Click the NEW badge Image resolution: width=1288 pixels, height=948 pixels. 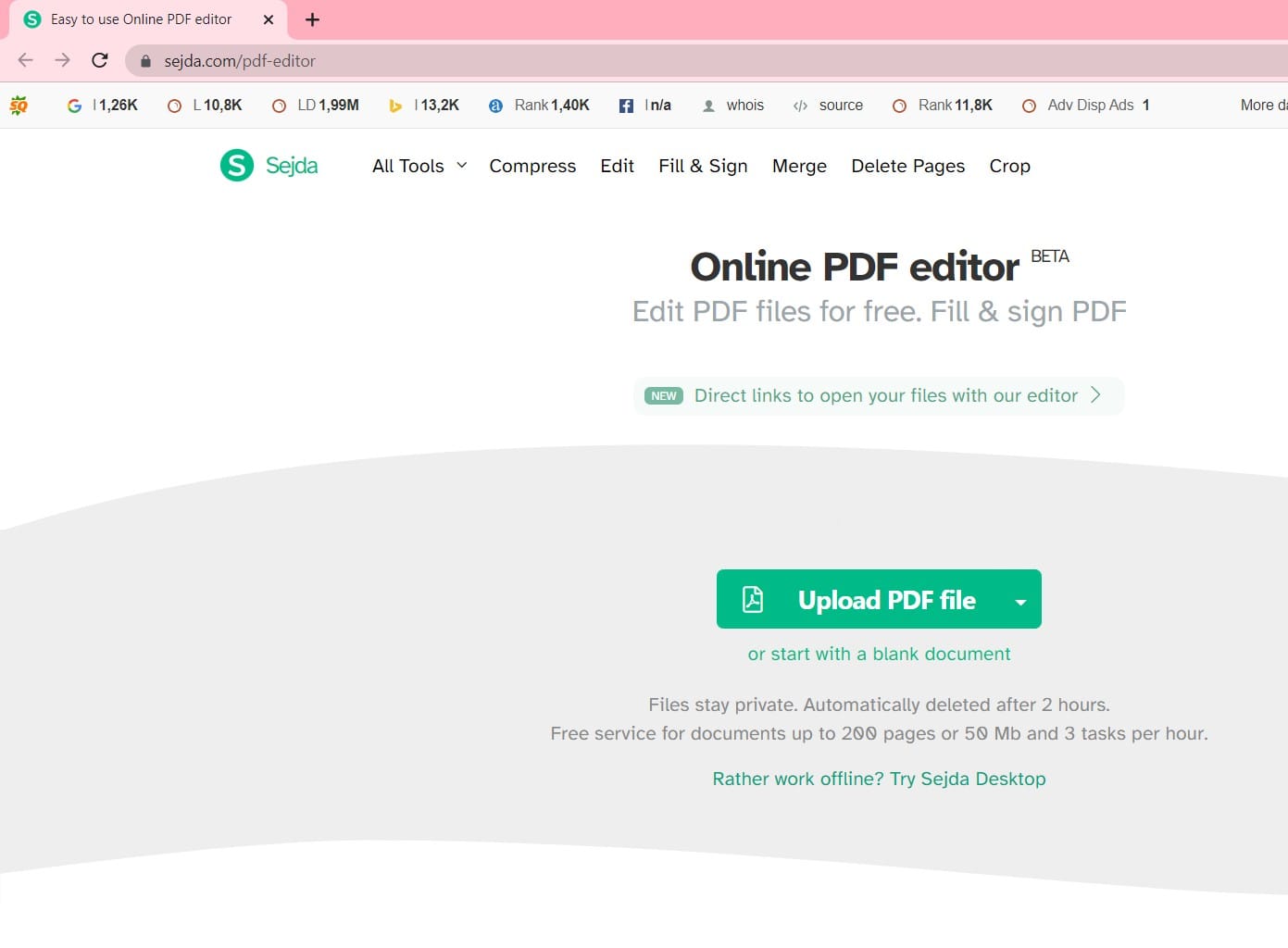[x=664, y=396]
